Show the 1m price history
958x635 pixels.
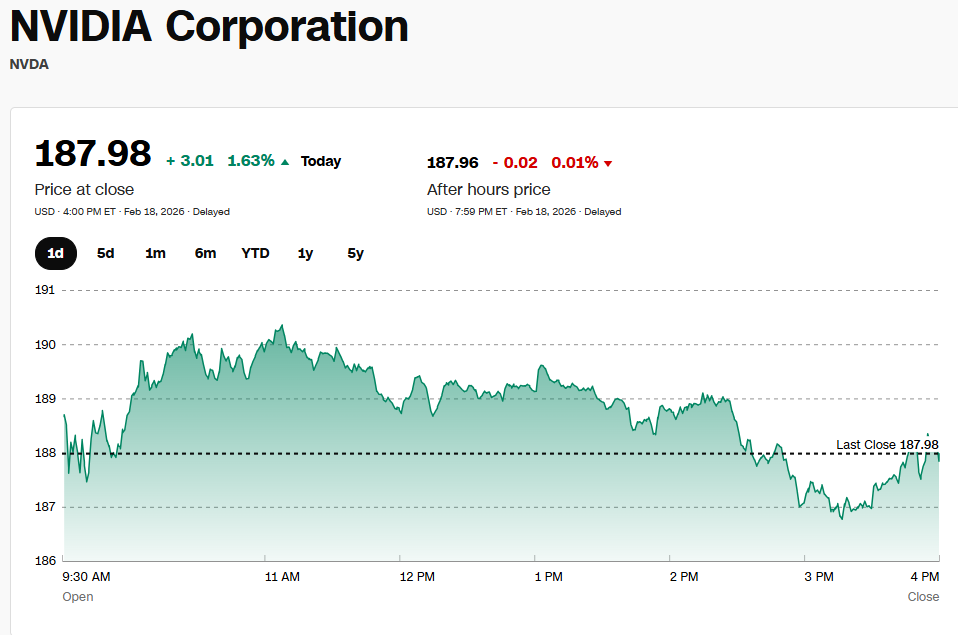pyautogui.click(x=155, y=253)
